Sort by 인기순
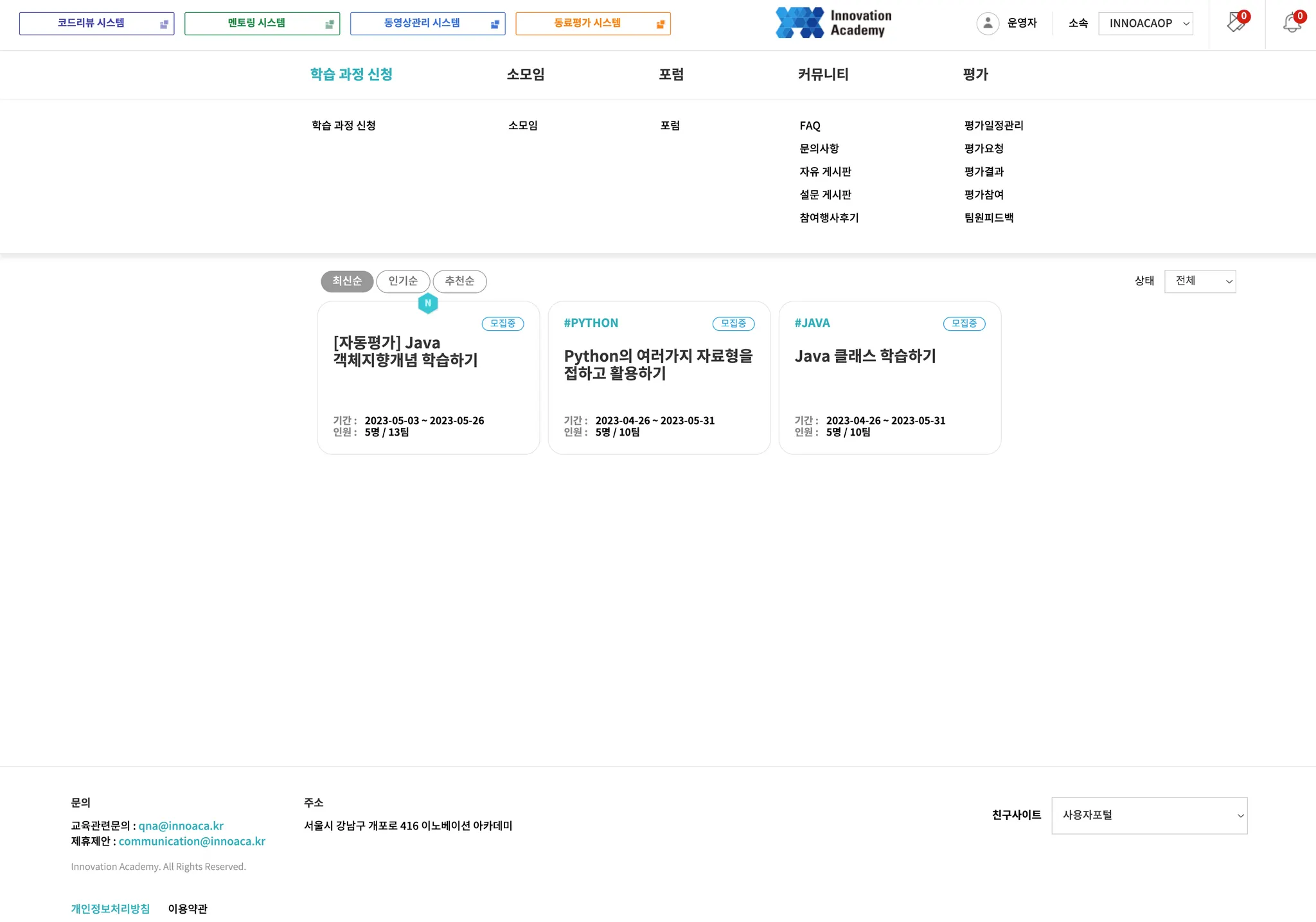 pyautogui.click(x=403, y=281)
